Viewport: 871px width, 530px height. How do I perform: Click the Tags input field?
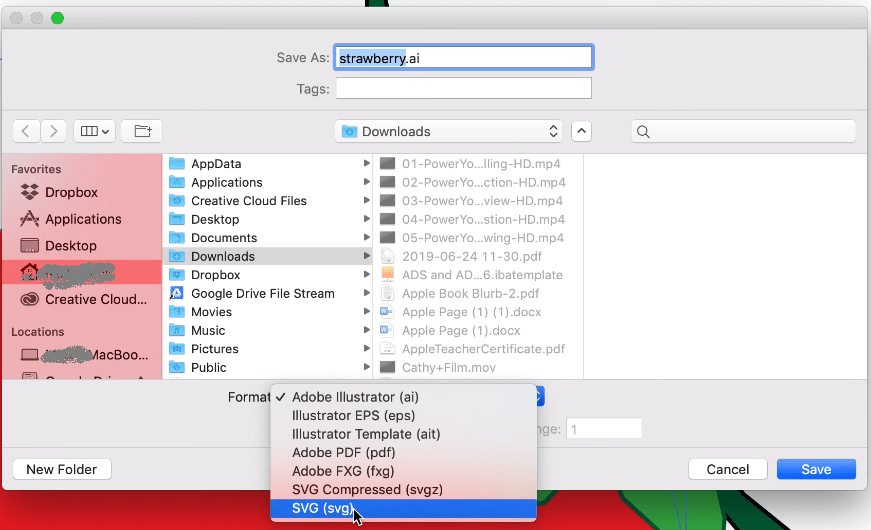pyautogui.click(x=464, y=88)
